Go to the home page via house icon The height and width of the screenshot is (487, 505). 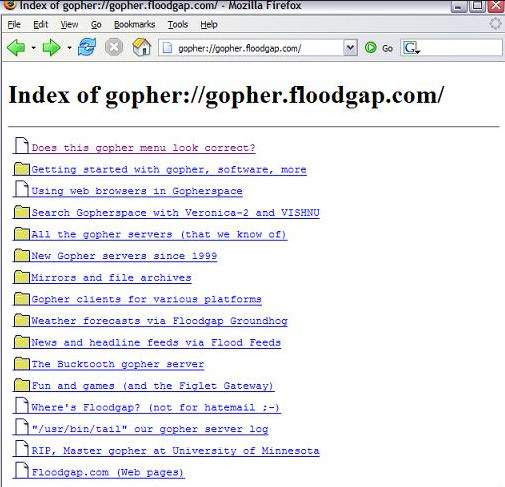pyautogui.click(x=142, y=47)
